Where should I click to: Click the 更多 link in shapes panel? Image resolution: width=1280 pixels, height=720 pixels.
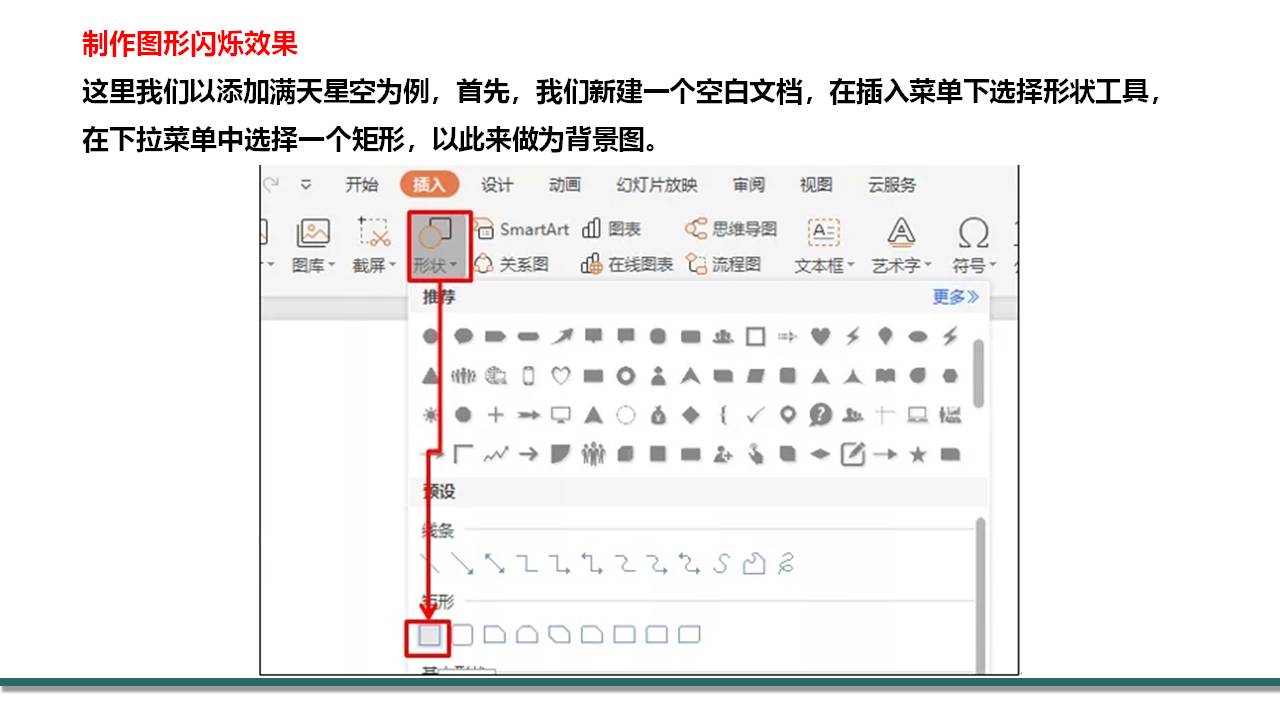coord(955,297)
